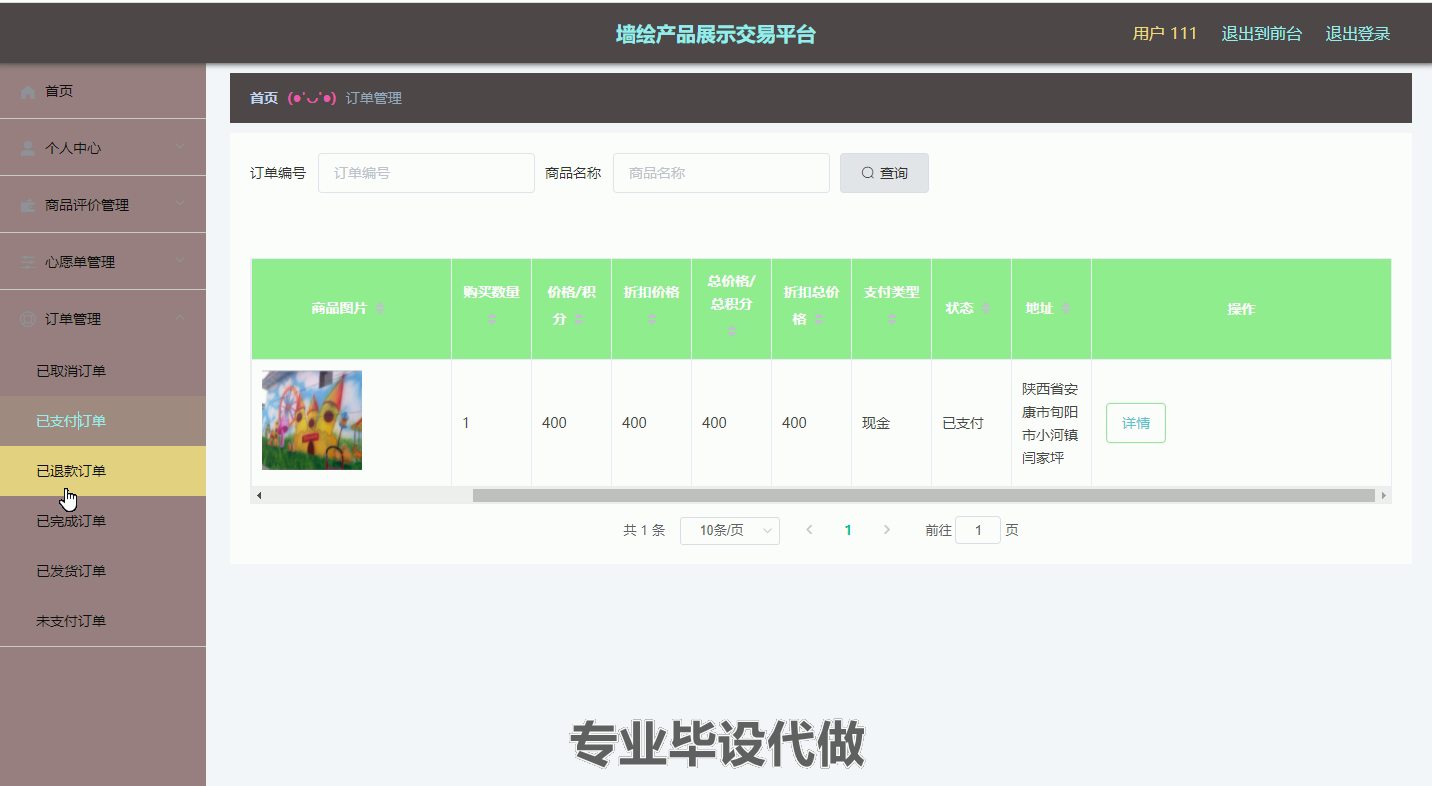Select 已取消订单 in sidebar
This screenshot has height=786, width=1432.
coord(103,371)
